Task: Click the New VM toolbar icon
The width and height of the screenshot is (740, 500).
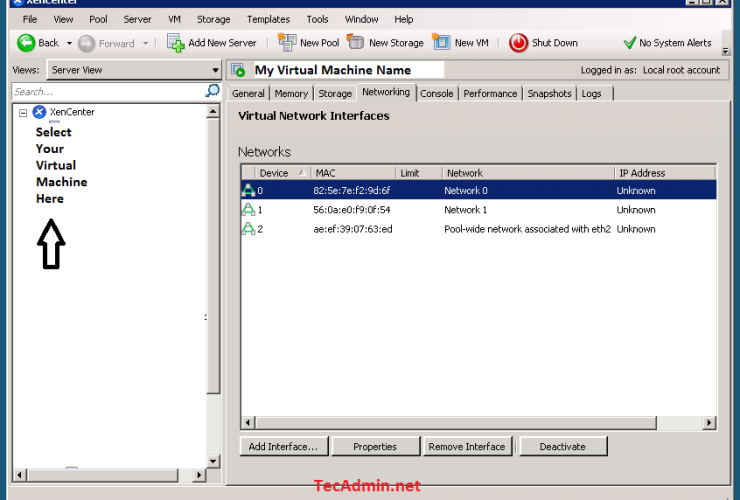Action: tap(441, 43)
